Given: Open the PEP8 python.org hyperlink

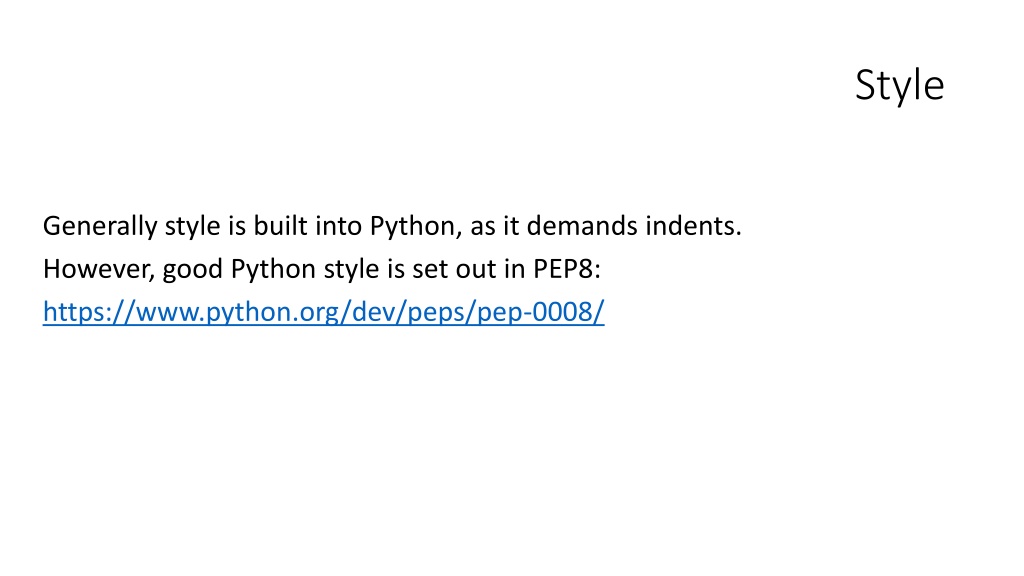Looking at the screenshot, I should point(324,312).
